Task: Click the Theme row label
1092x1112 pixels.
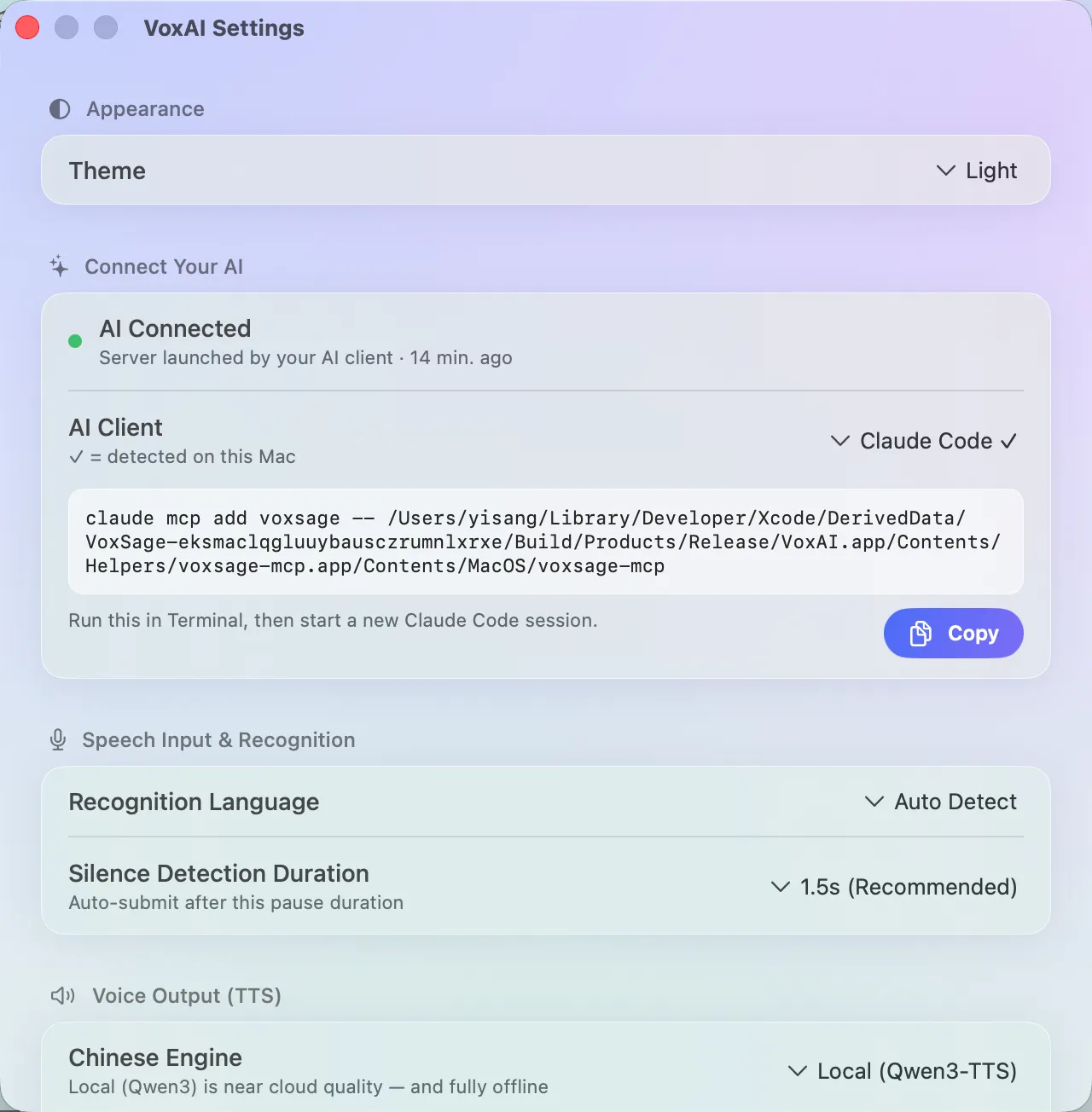Action: tap(107, 171)
